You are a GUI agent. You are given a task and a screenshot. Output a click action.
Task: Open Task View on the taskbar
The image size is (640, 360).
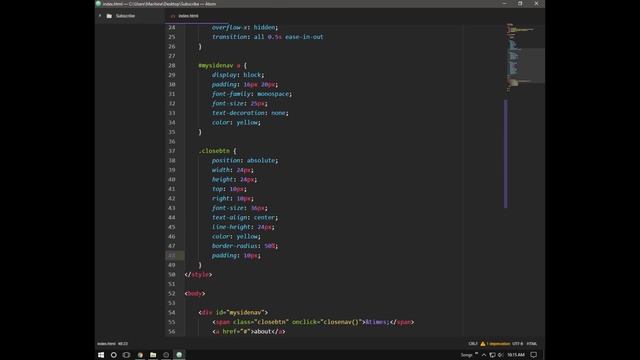point(127,355)
